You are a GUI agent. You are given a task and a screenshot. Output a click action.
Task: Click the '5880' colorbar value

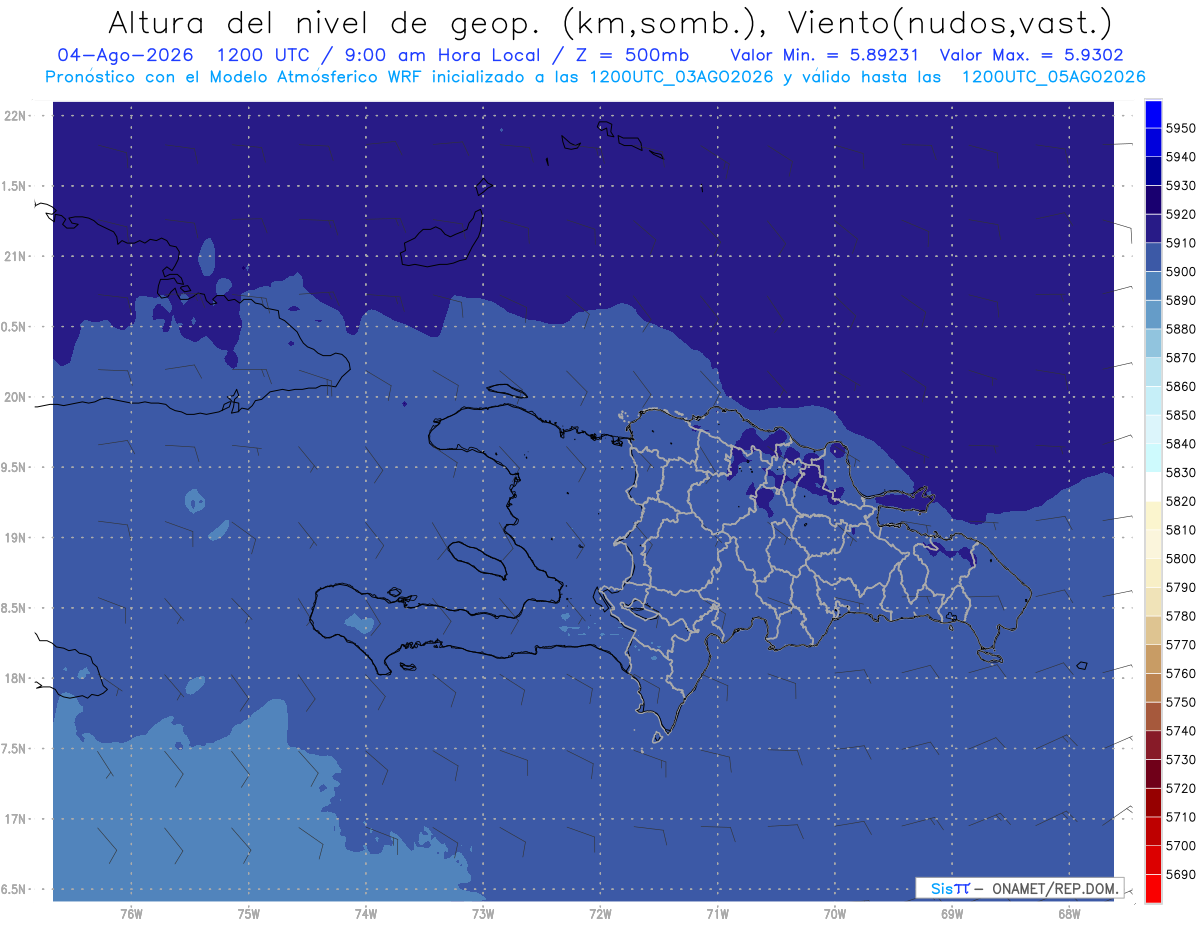[x=1180, y=329]
